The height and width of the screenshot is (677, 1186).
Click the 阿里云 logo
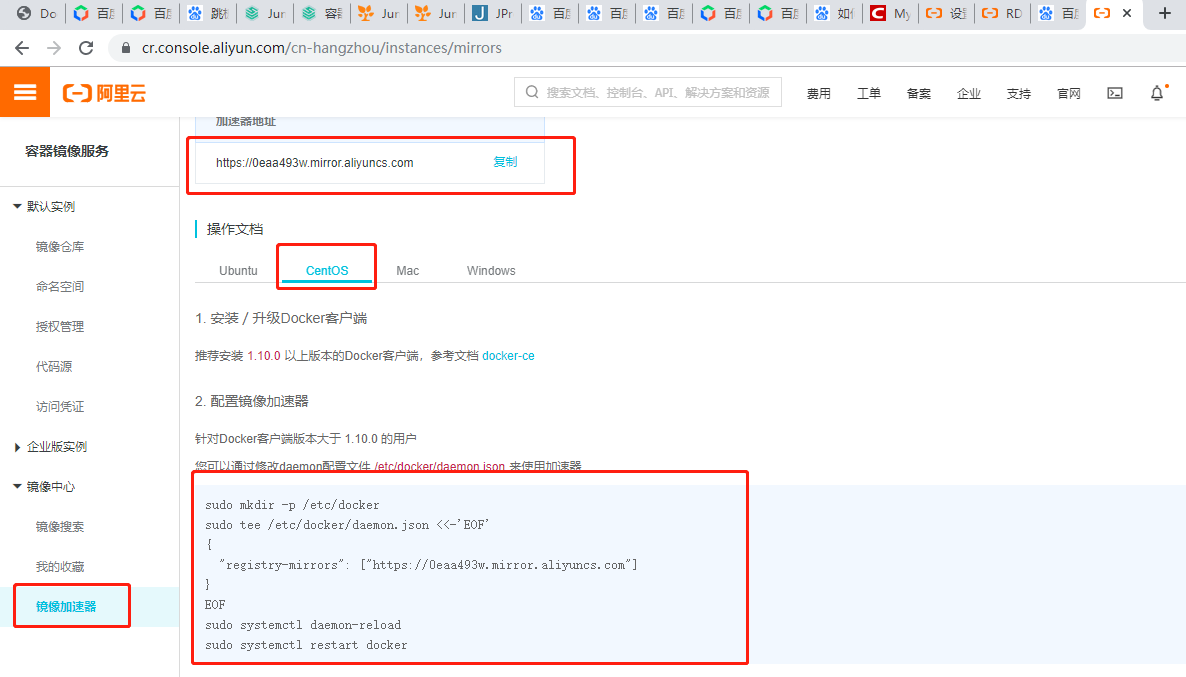pos(104,93)
